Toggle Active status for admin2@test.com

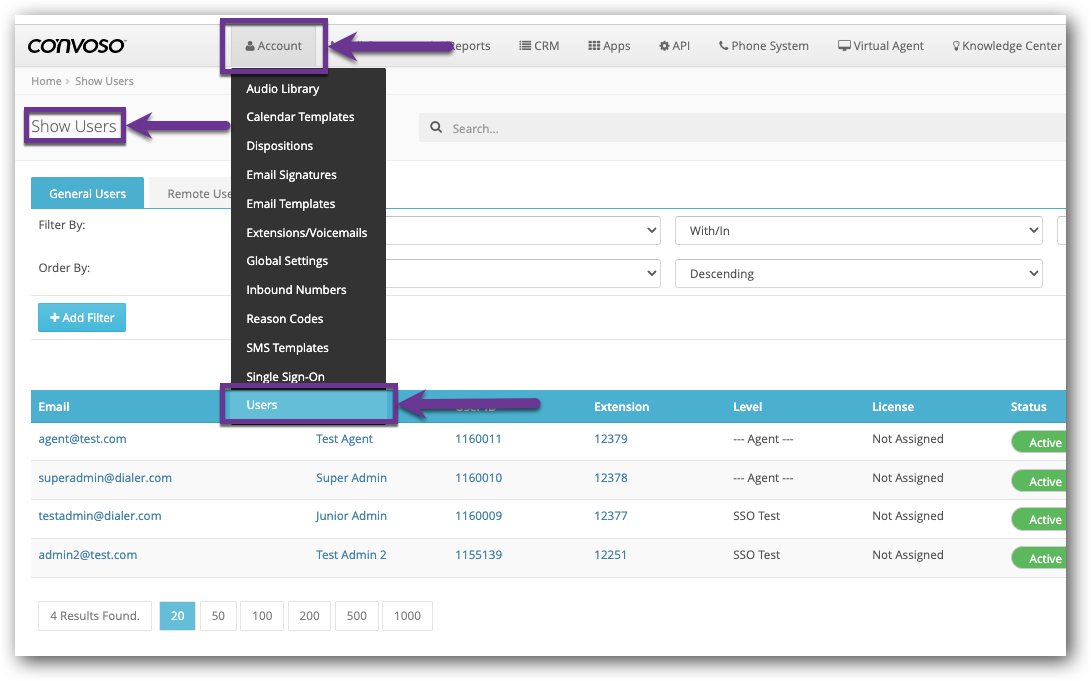[1040, 559]
